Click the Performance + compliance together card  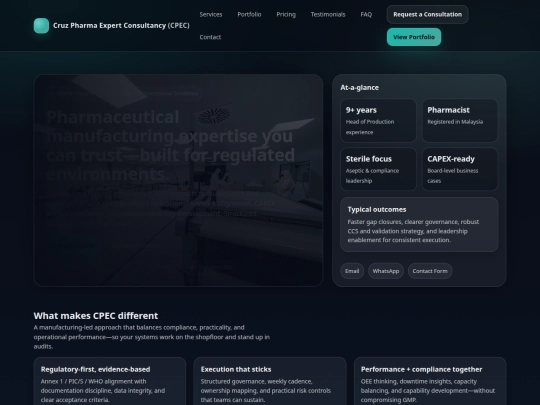(x=430, y=381)
